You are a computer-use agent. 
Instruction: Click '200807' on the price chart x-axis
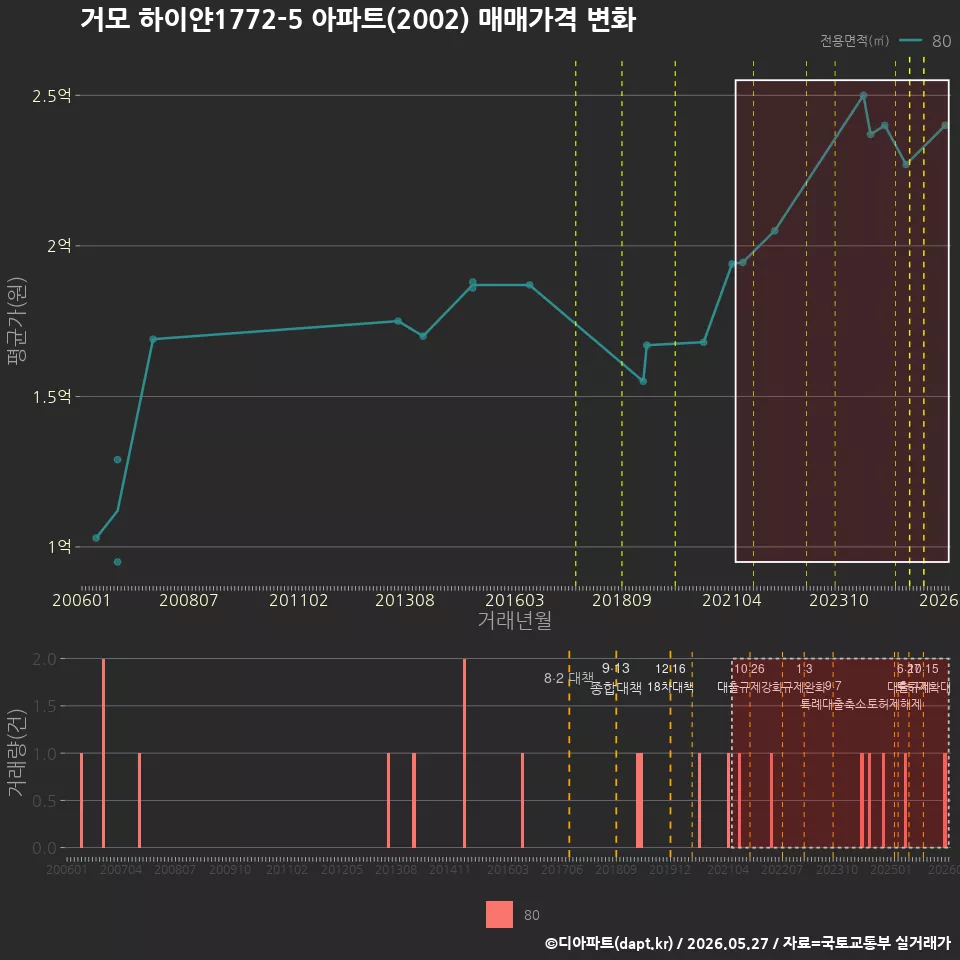[x=189, y=600]
